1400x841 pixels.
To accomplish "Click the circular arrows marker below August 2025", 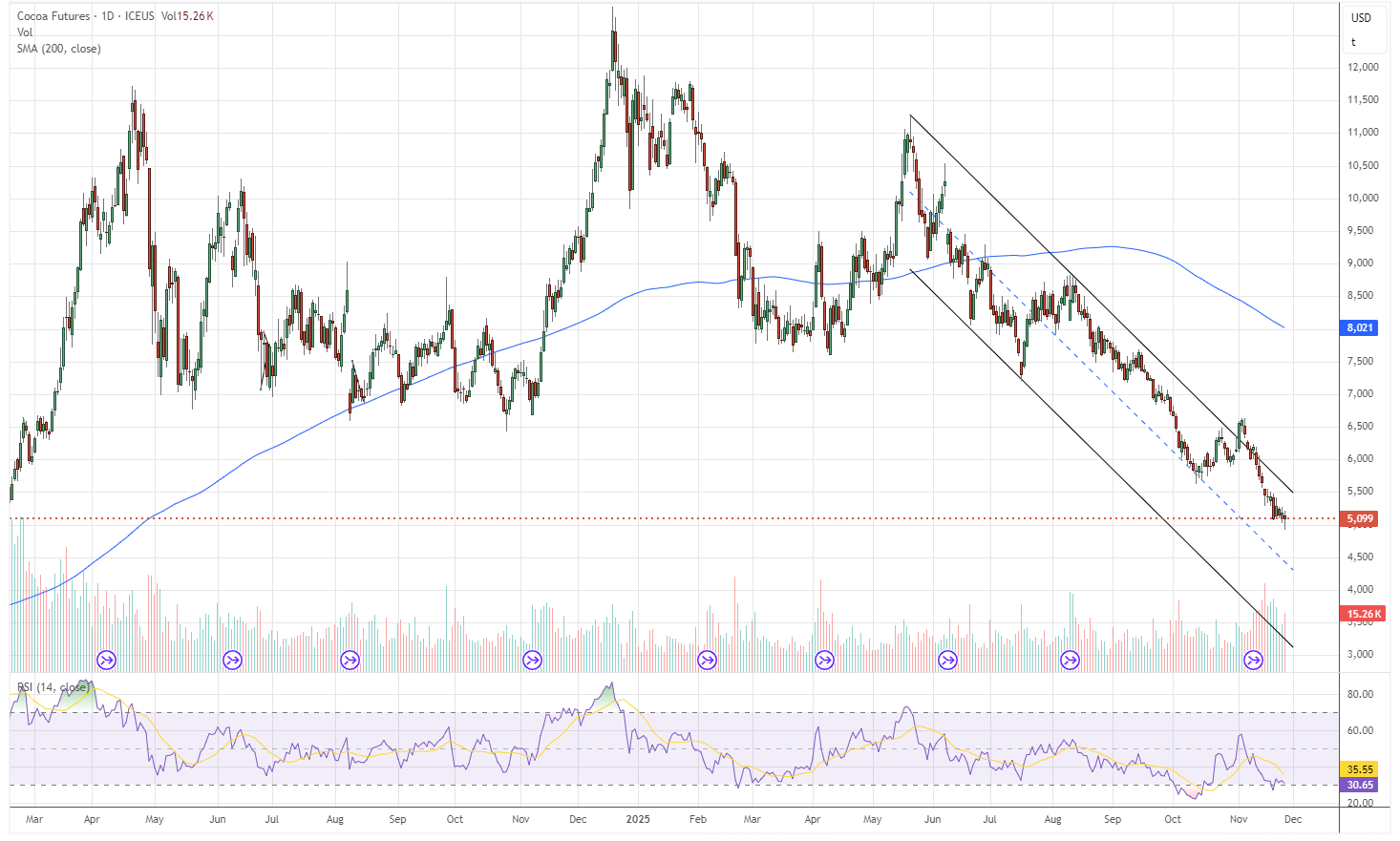I will point(1071,659).
